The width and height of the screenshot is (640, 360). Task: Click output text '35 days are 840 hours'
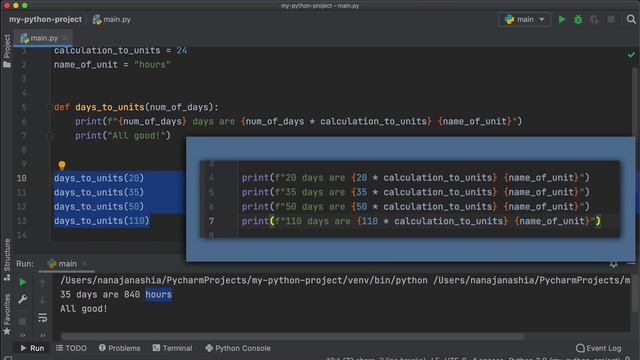click(116, 294)
